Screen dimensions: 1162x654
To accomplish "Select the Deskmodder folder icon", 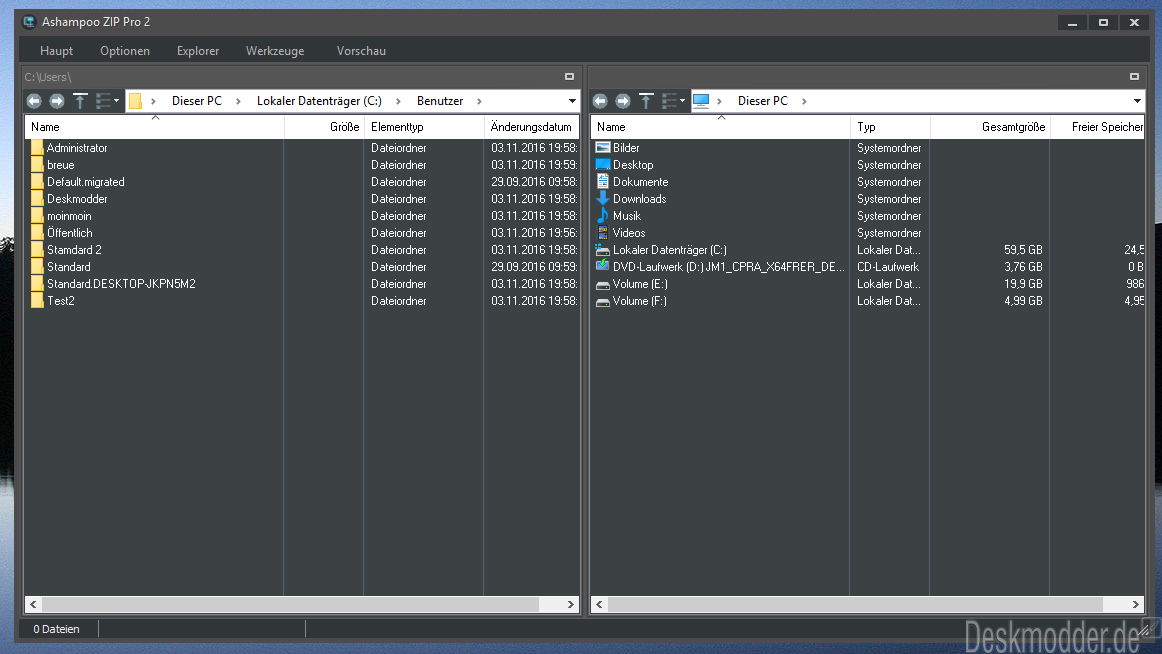I will pos(37,199).
